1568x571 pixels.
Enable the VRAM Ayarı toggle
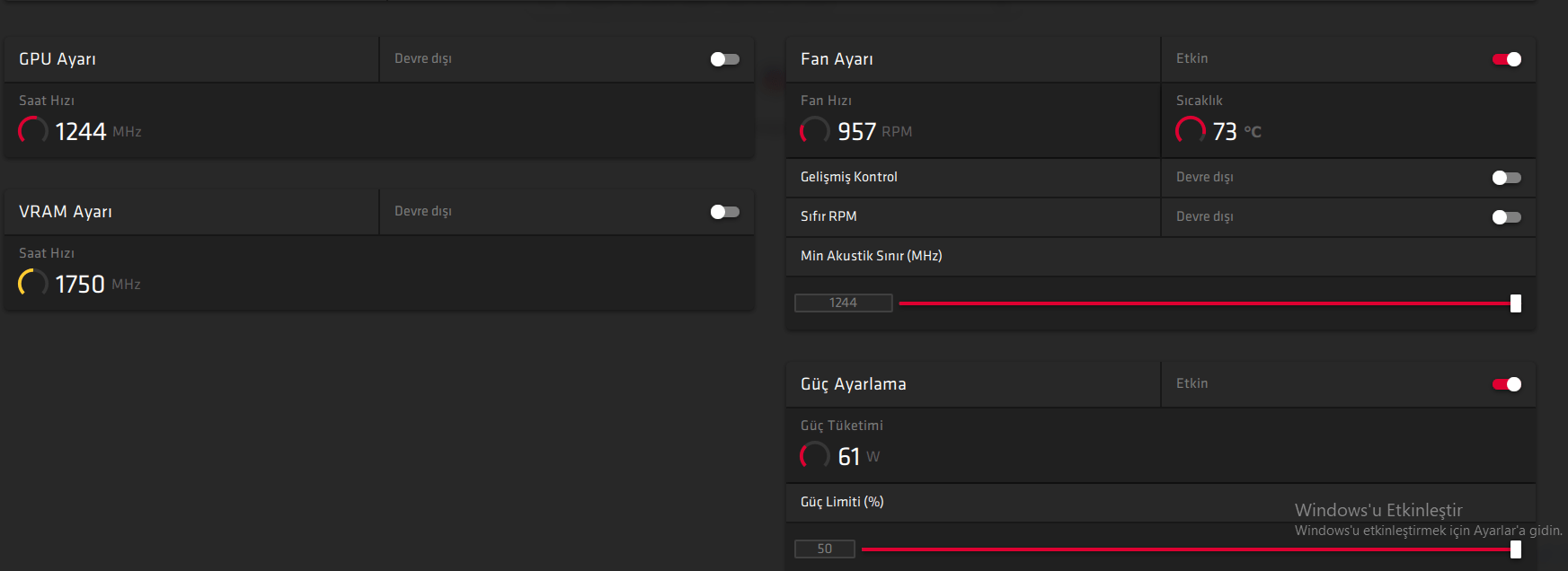click(724, 212)
